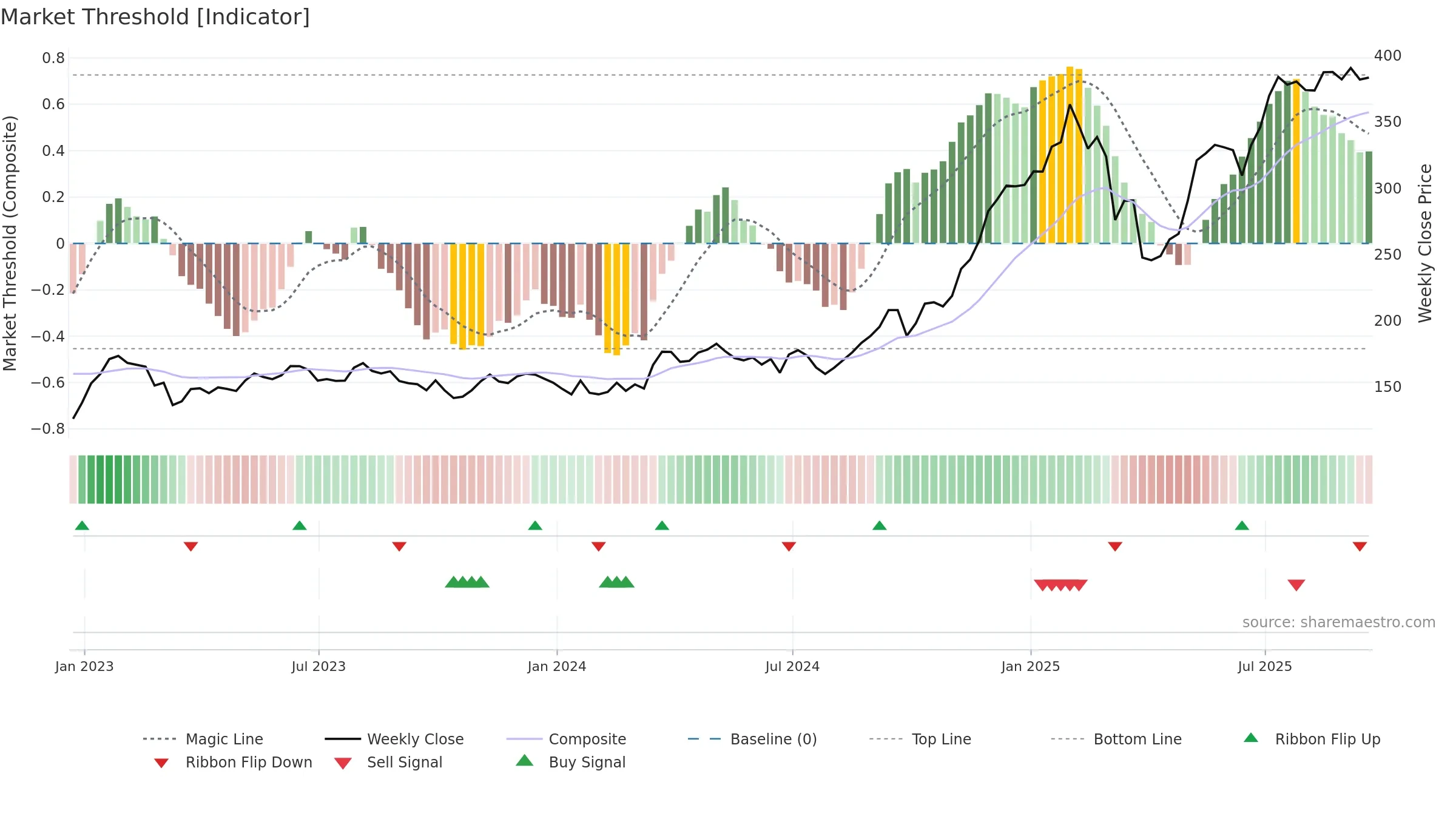This screenshot has height=819, width=1456.
Task: Click the Weekly Close Price axis title
Action: tap(1425, 243)
